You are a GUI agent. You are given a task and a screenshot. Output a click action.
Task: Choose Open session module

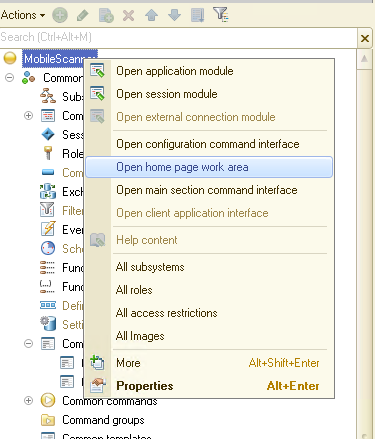coord(209,94)
